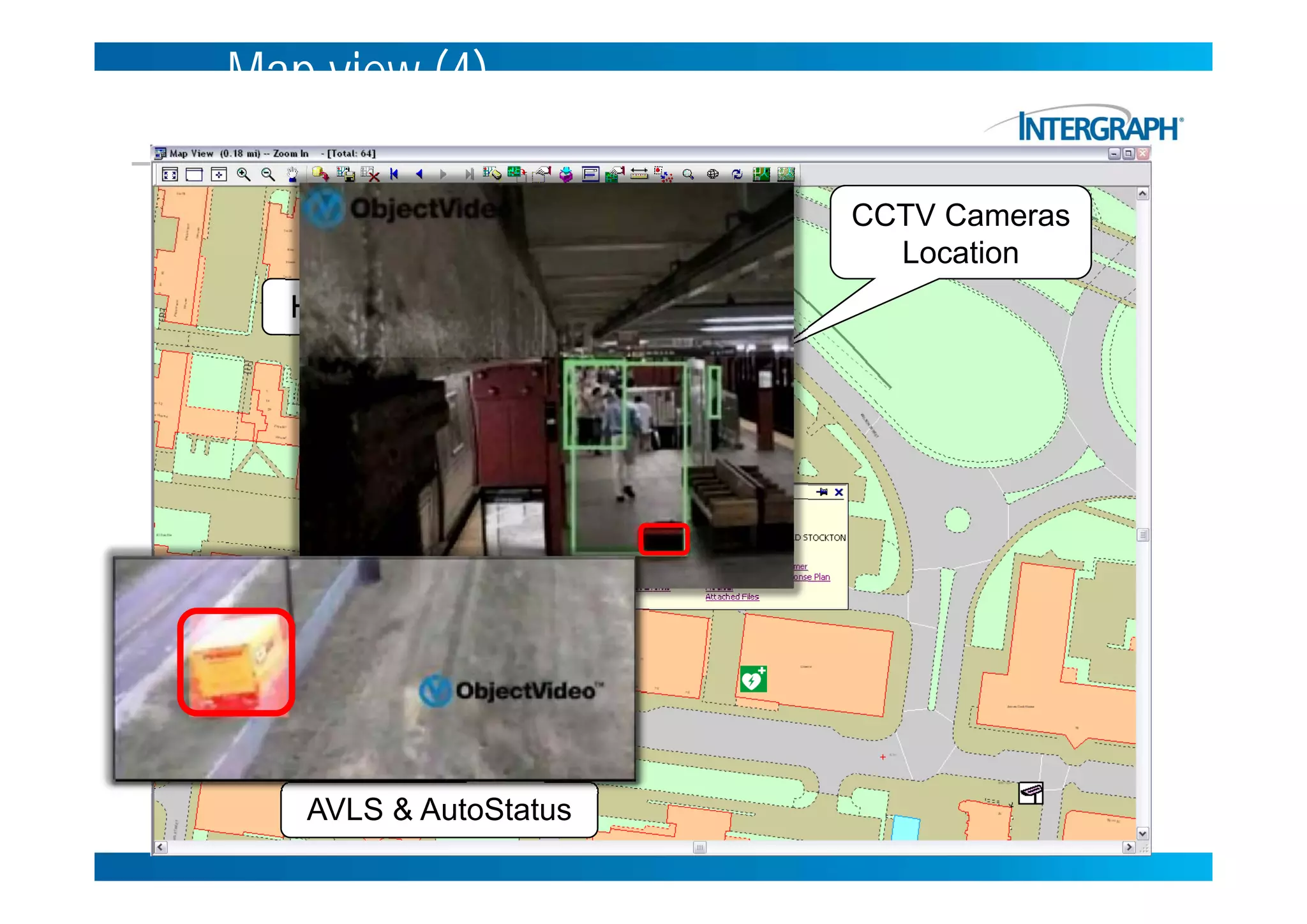
Task: Pin the yellow info popup
Action: click(822, 492)
